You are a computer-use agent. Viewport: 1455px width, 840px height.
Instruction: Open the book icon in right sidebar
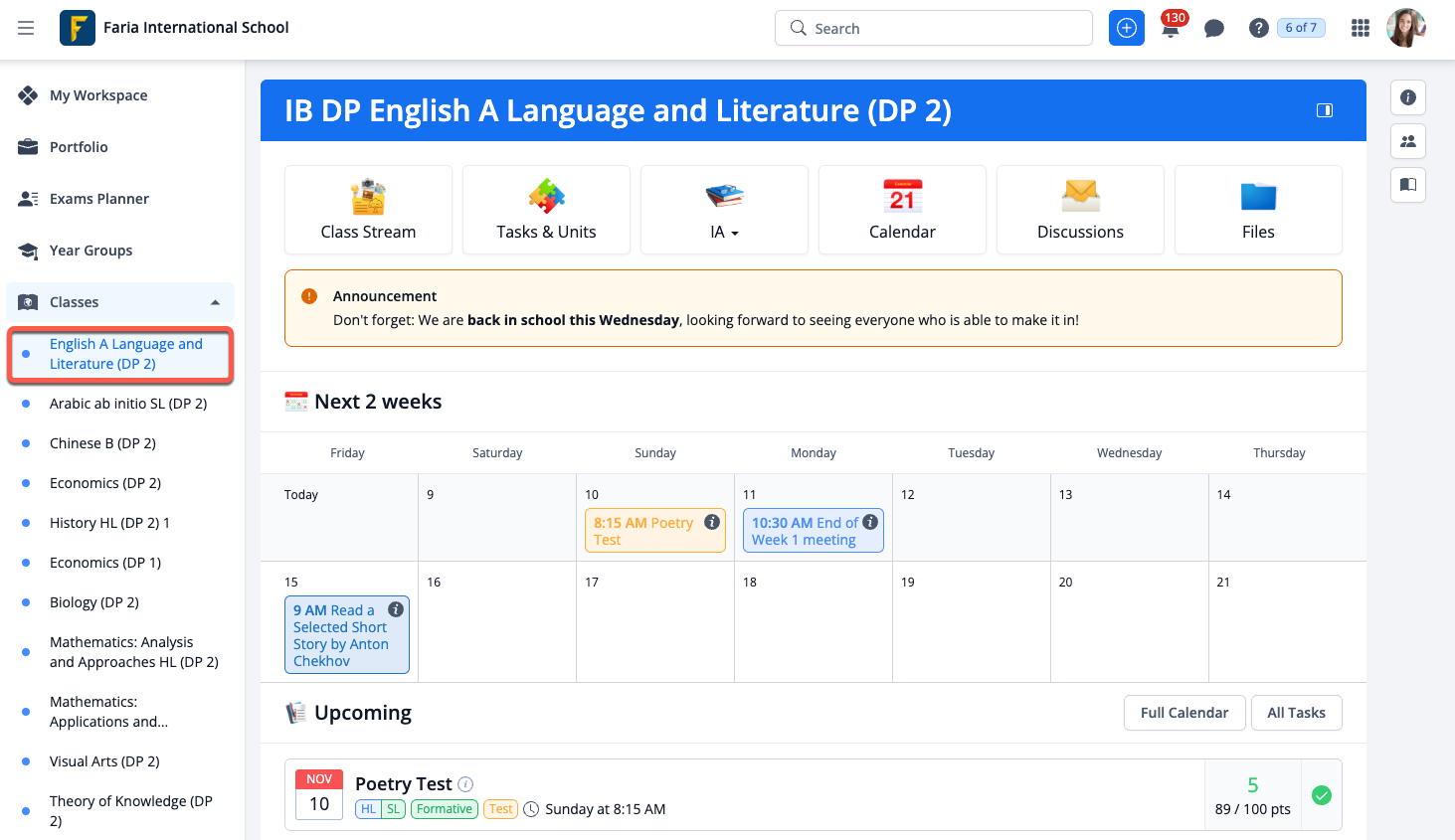tap(1407, 185)
